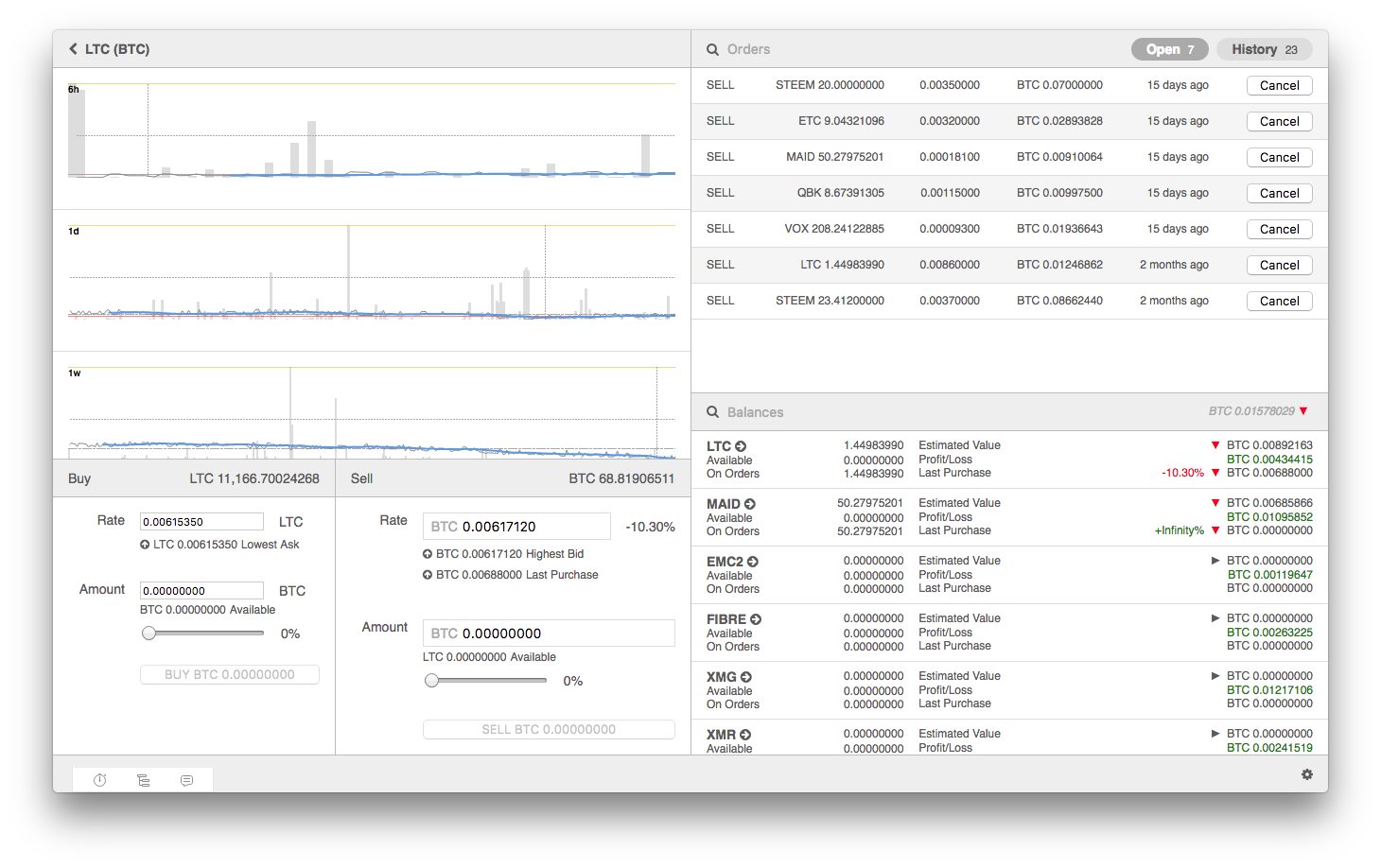Viewport: 1381px width, 868px height.
Task: Cancel the LTC 1.44983990 sell order
Action: [1279, 265]
